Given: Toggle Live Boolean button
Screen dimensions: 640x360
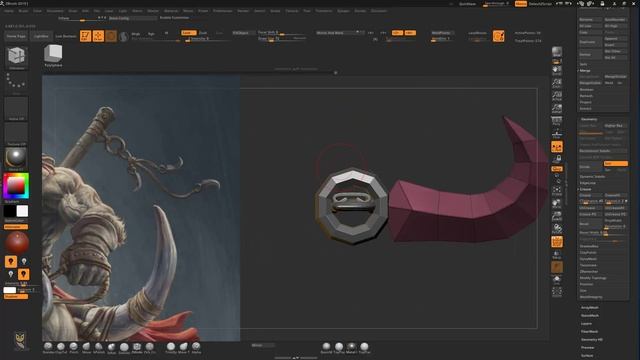Looking at the screenshot, I should 66,36.
